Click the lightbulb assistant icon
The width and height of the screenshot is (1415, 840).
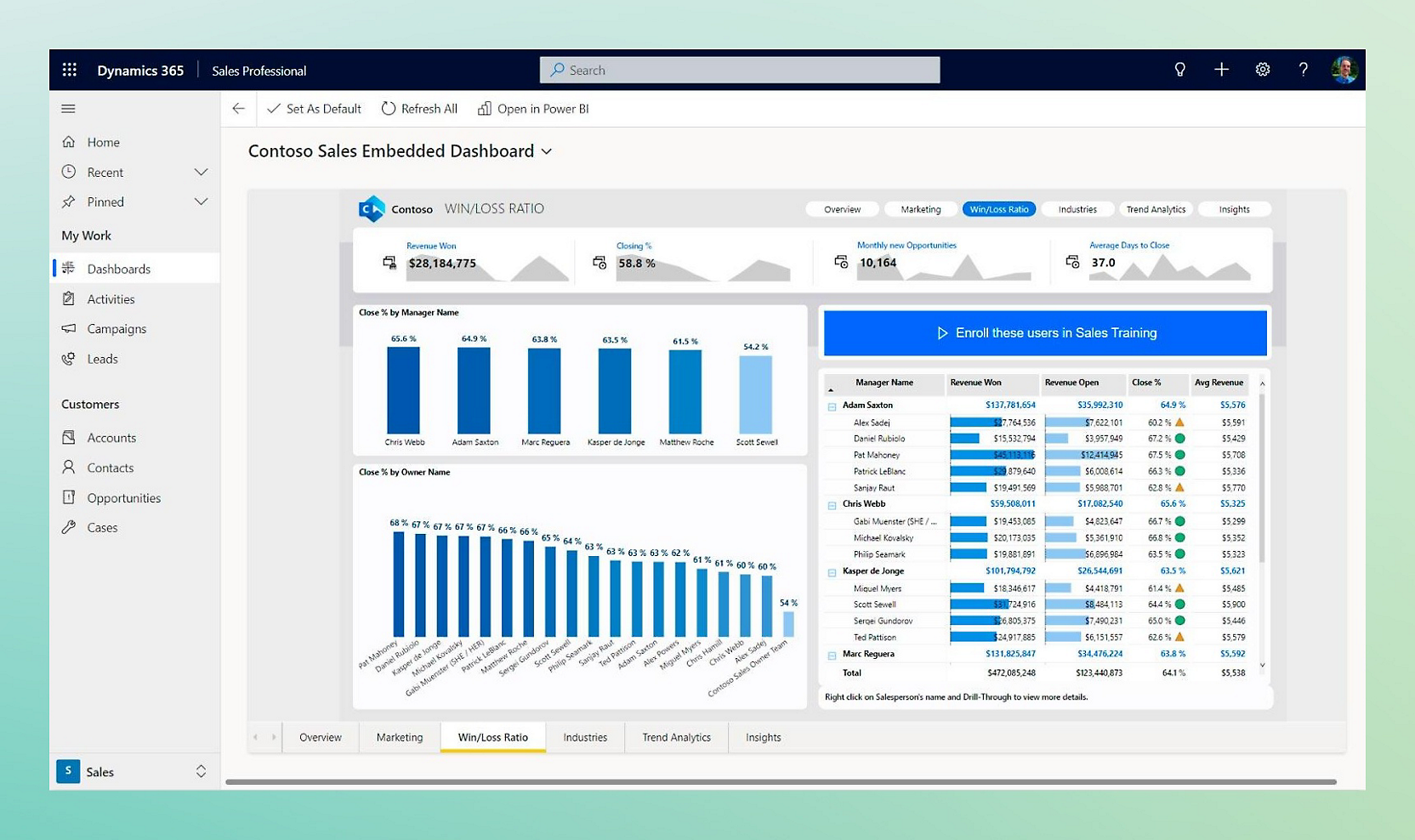coord(1179,70)
